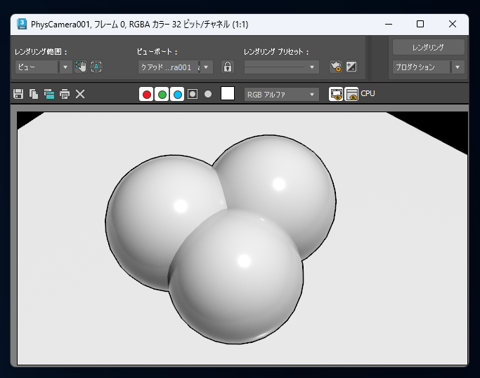Select the auto region icon
This screenshot has height=378, width=480.
click(96, 67)
